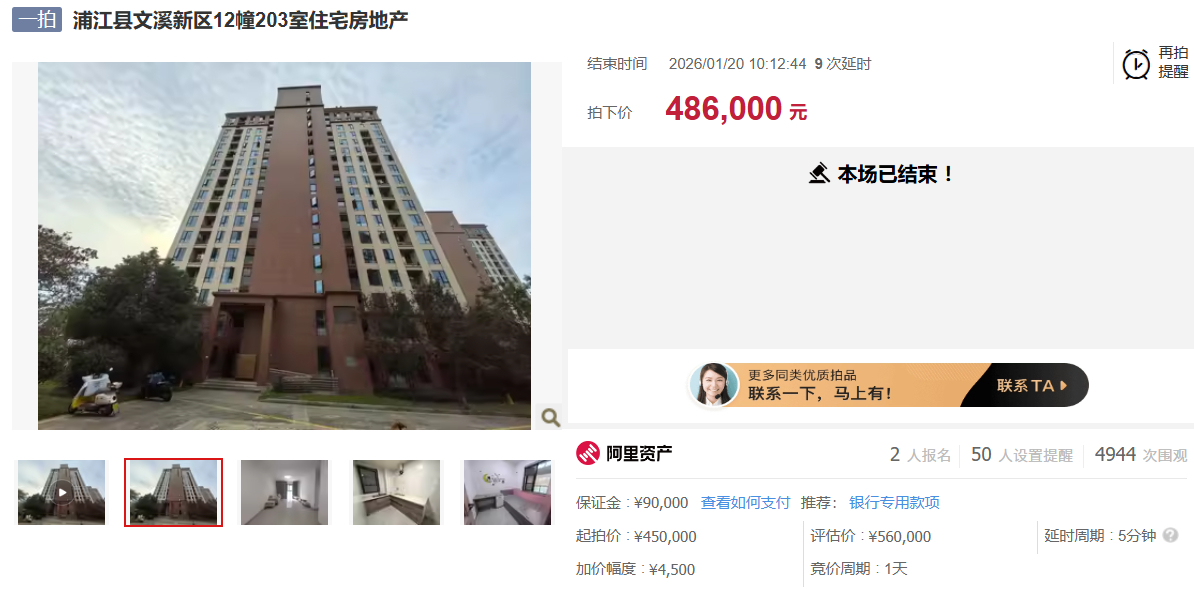Click the 更多同类优质拍品 banner text
This screenshot has height=589, width=1194.
click(803, 375)
